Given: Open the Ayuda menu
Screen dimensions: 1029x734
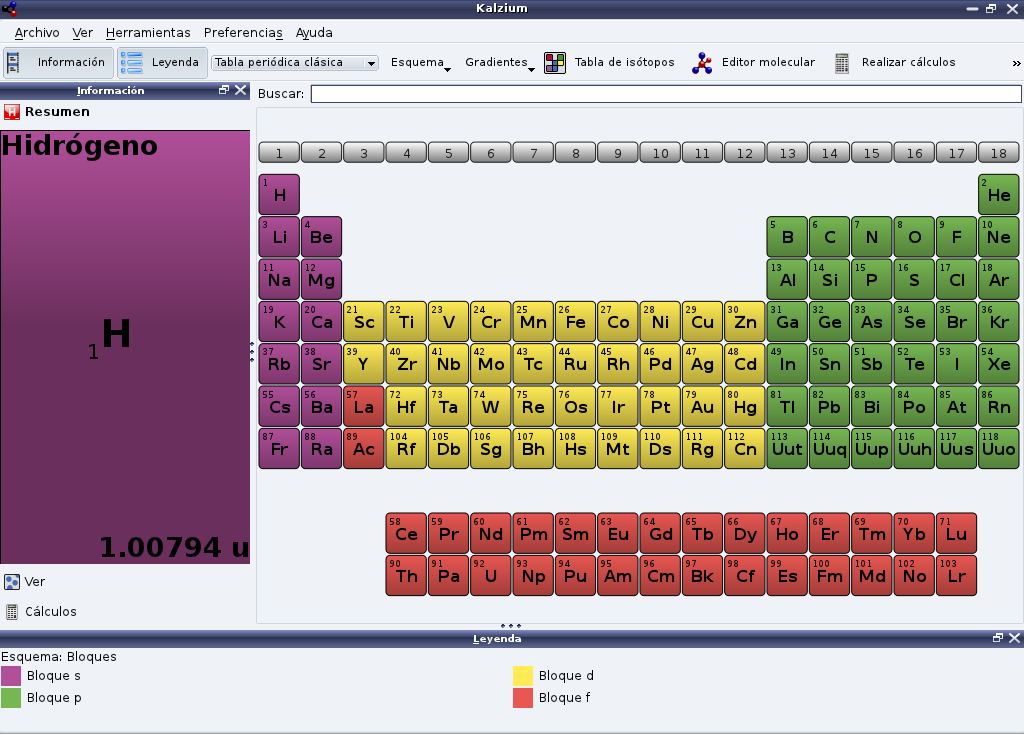Looking at the screenshot, I should [314, 32].
